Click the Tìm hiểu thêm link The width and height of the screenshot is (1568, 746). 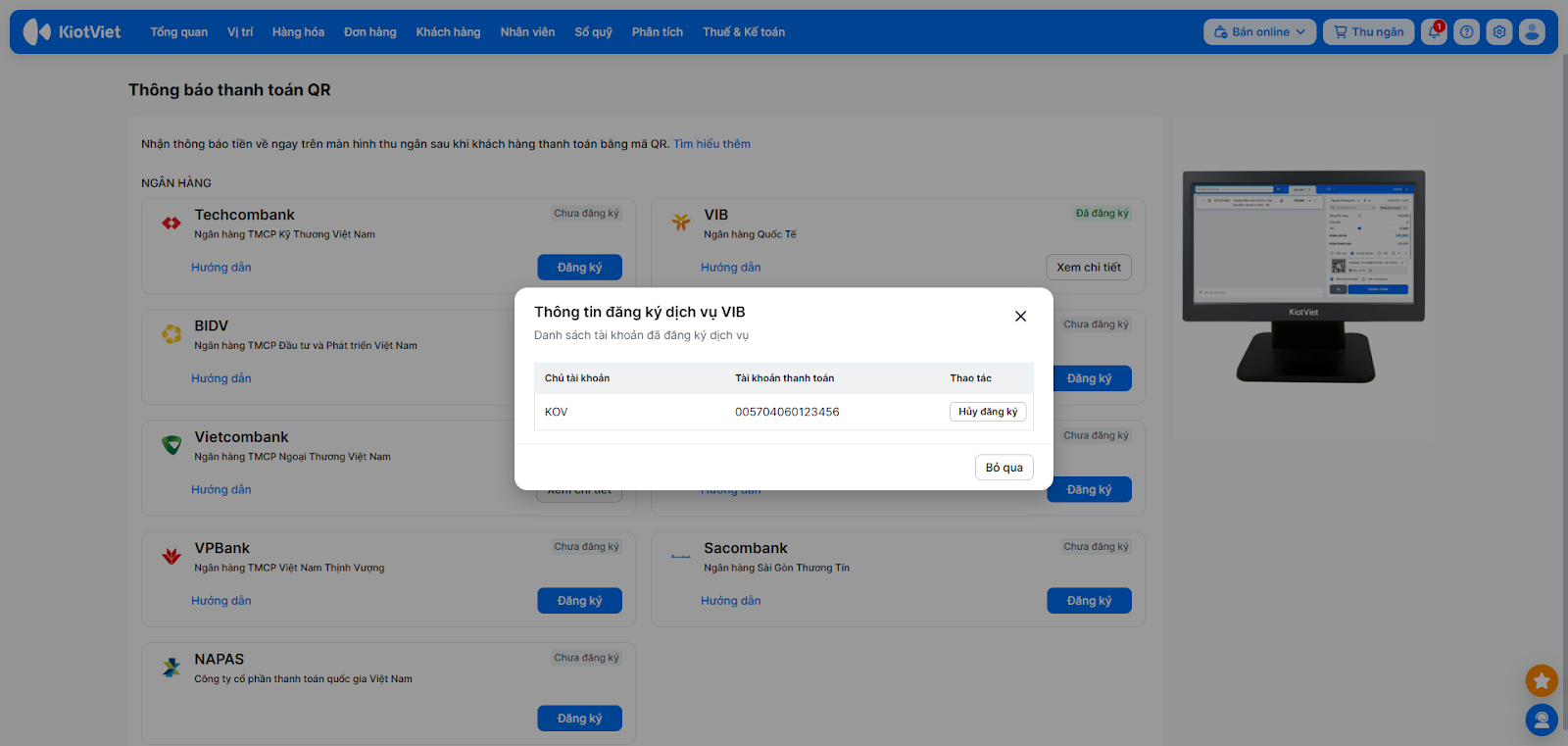tap(711, 144)
